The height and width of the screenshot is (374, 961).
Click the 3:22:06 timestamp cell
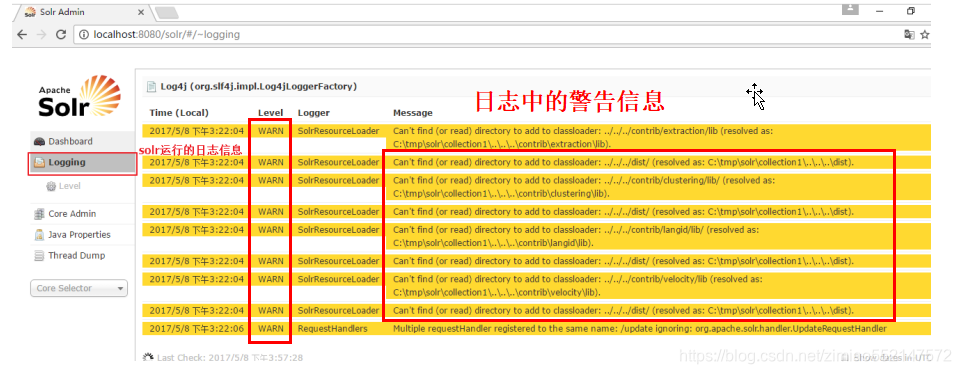click(x=197, y=329)
